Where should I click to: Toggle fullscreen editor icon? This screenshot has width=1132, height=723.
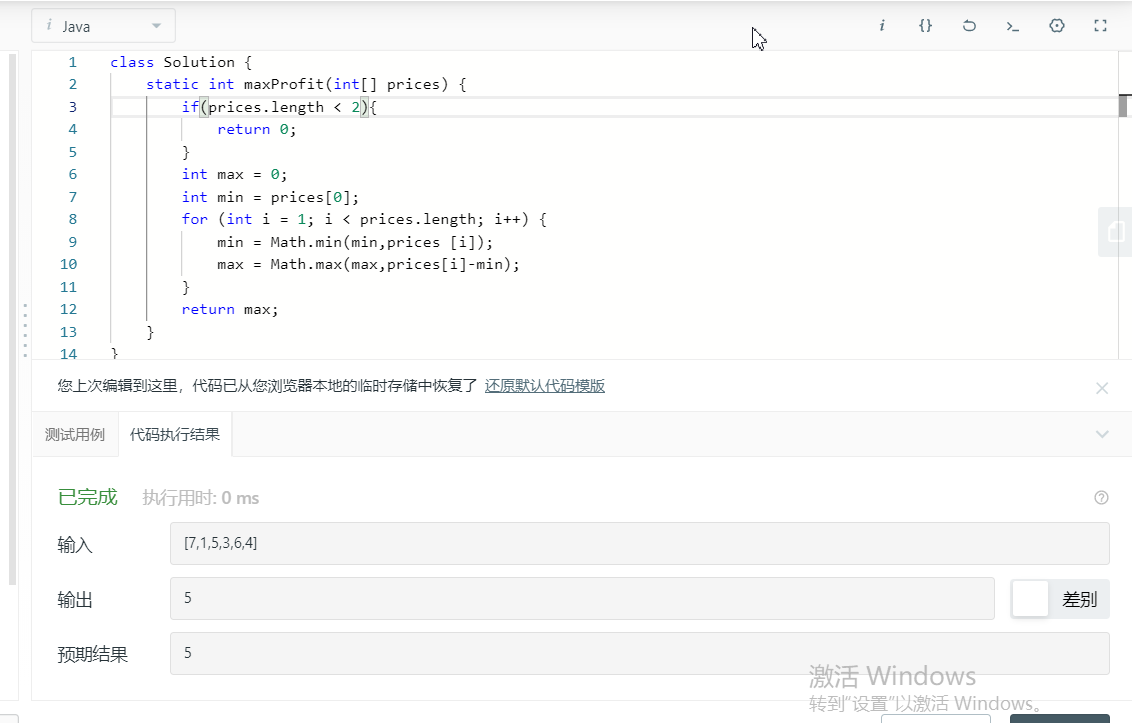point(1100,26)
